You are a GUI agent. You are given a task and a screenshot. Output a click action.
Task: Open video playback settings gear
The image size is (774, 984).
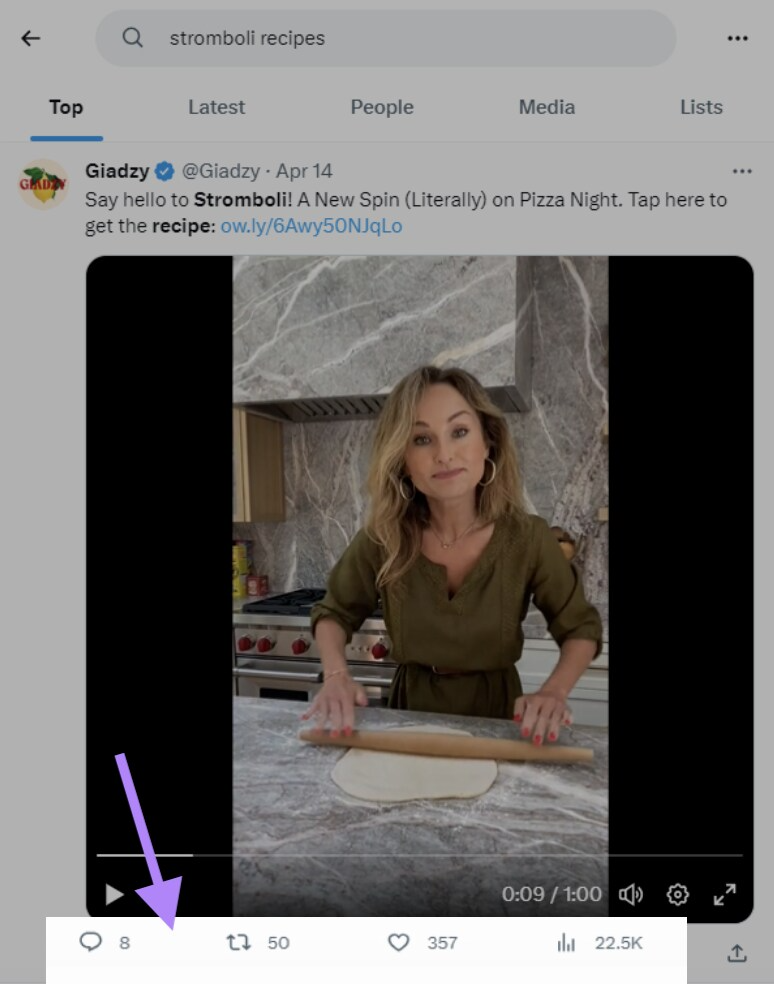(x=678, y=895)
